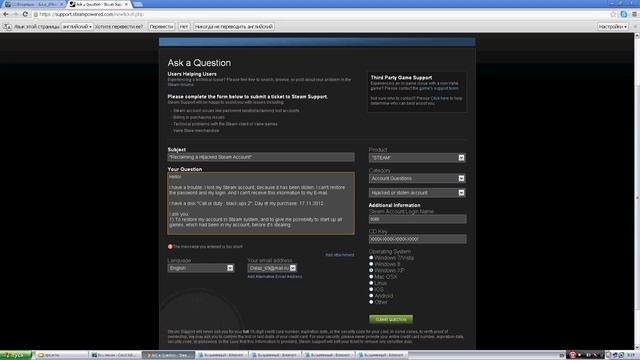Click the page's vertical scrollbar
Viewport: 640px width, 360px height.
[637, 192]
